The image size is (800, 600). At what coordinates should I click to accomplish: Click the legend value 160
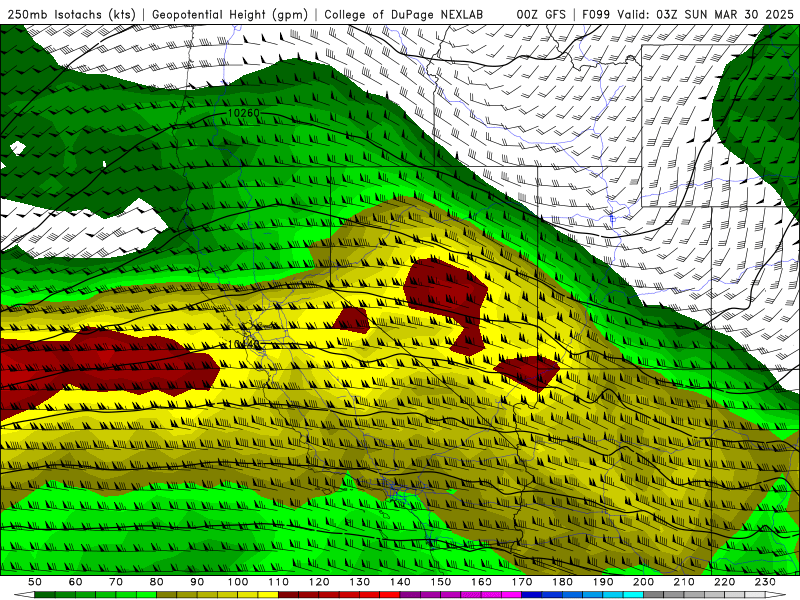pos(482,582)
